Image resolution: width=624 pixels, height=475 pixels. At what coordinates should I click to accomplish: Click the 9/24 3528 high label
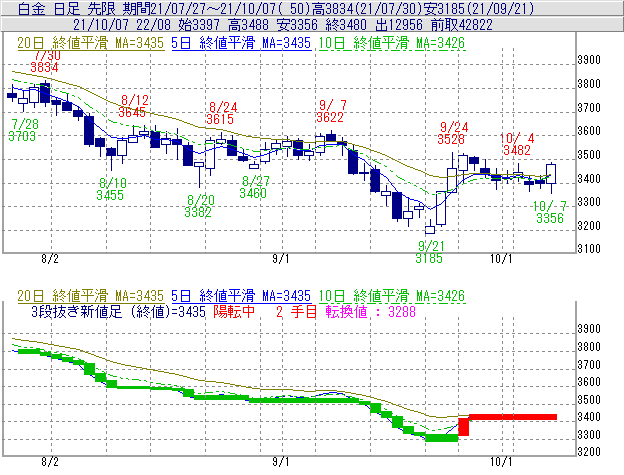[x=452, y=133]
